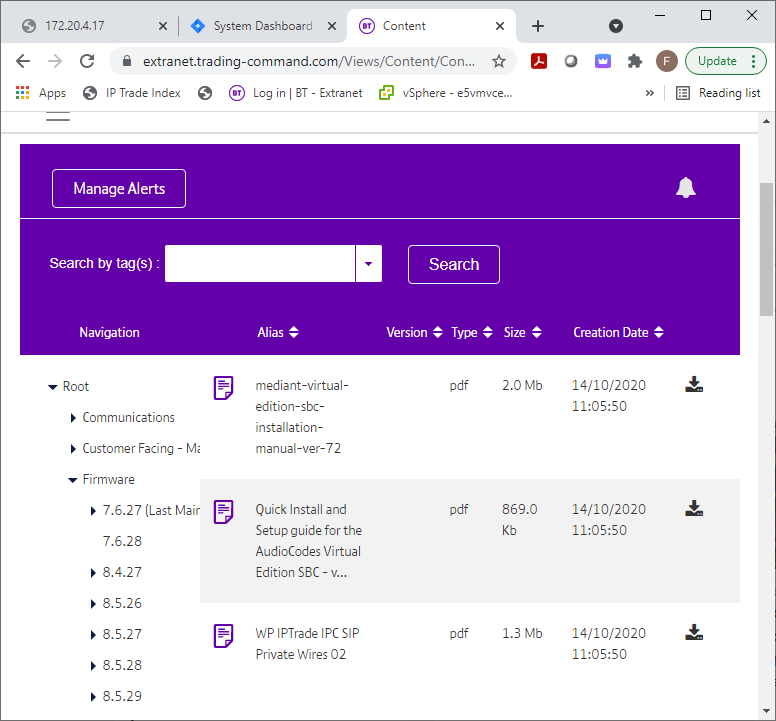Image resolution: width=776 pixels, height=721 pixels.
Task: Click the document icon for WP IPTrade row
Action: point(224,635)
